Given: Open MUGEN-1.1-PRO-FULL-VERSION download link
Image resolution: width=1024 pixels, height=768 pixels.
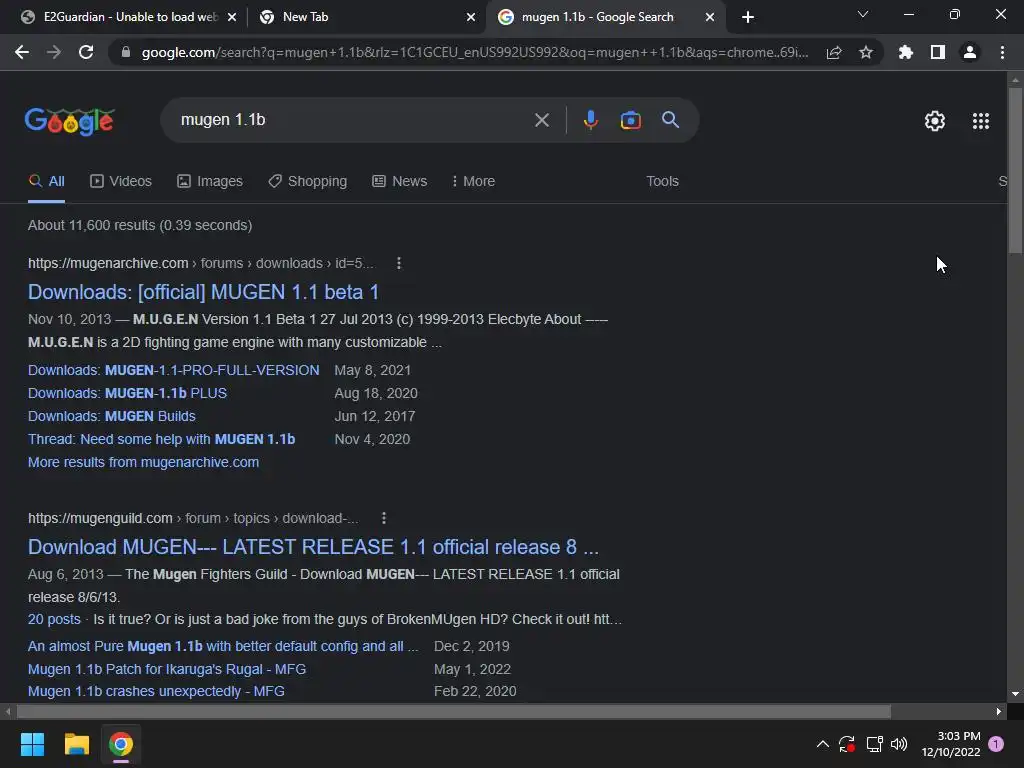Looking at the screenshot, I should pos(174,370).
